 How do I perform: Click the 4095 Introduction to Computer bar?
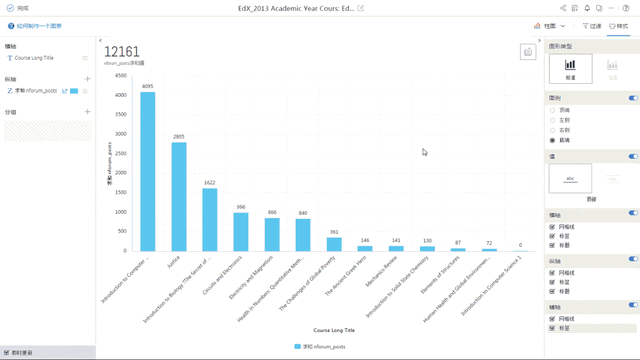tap(148, 171)
